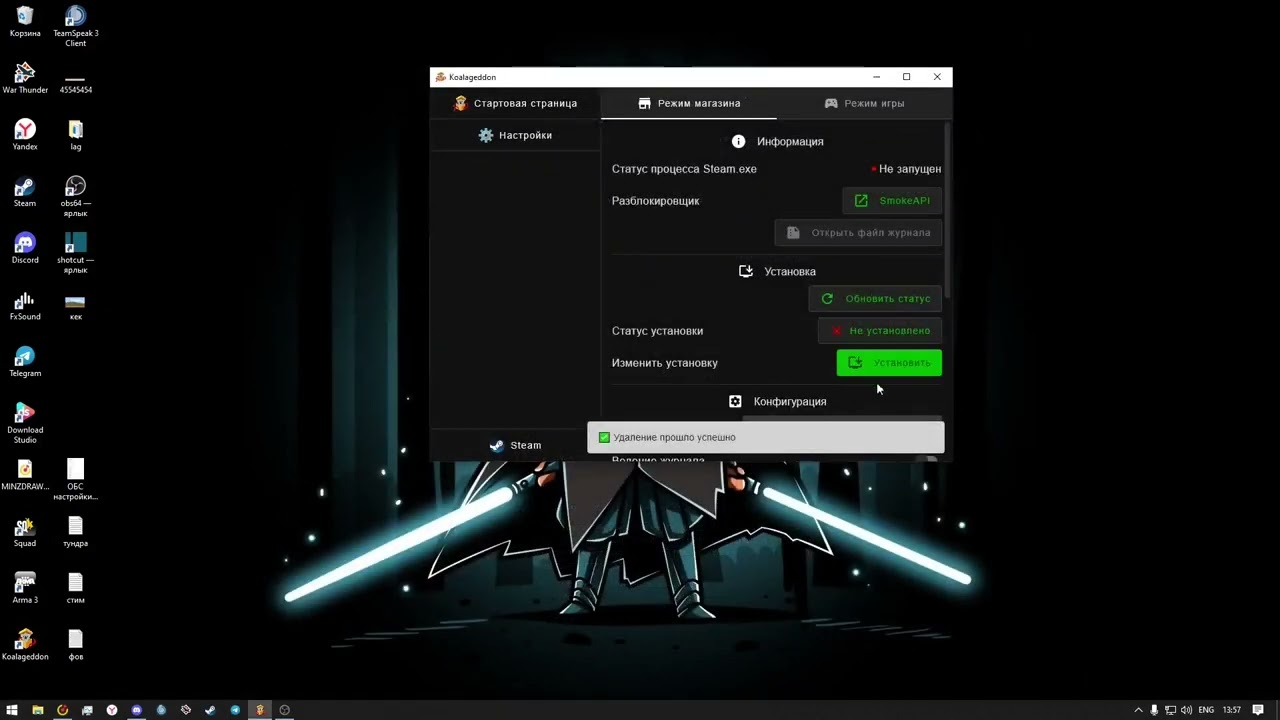Click the Разблокировщик label
The image size is (1280, 720).
[x=655, y=201]
